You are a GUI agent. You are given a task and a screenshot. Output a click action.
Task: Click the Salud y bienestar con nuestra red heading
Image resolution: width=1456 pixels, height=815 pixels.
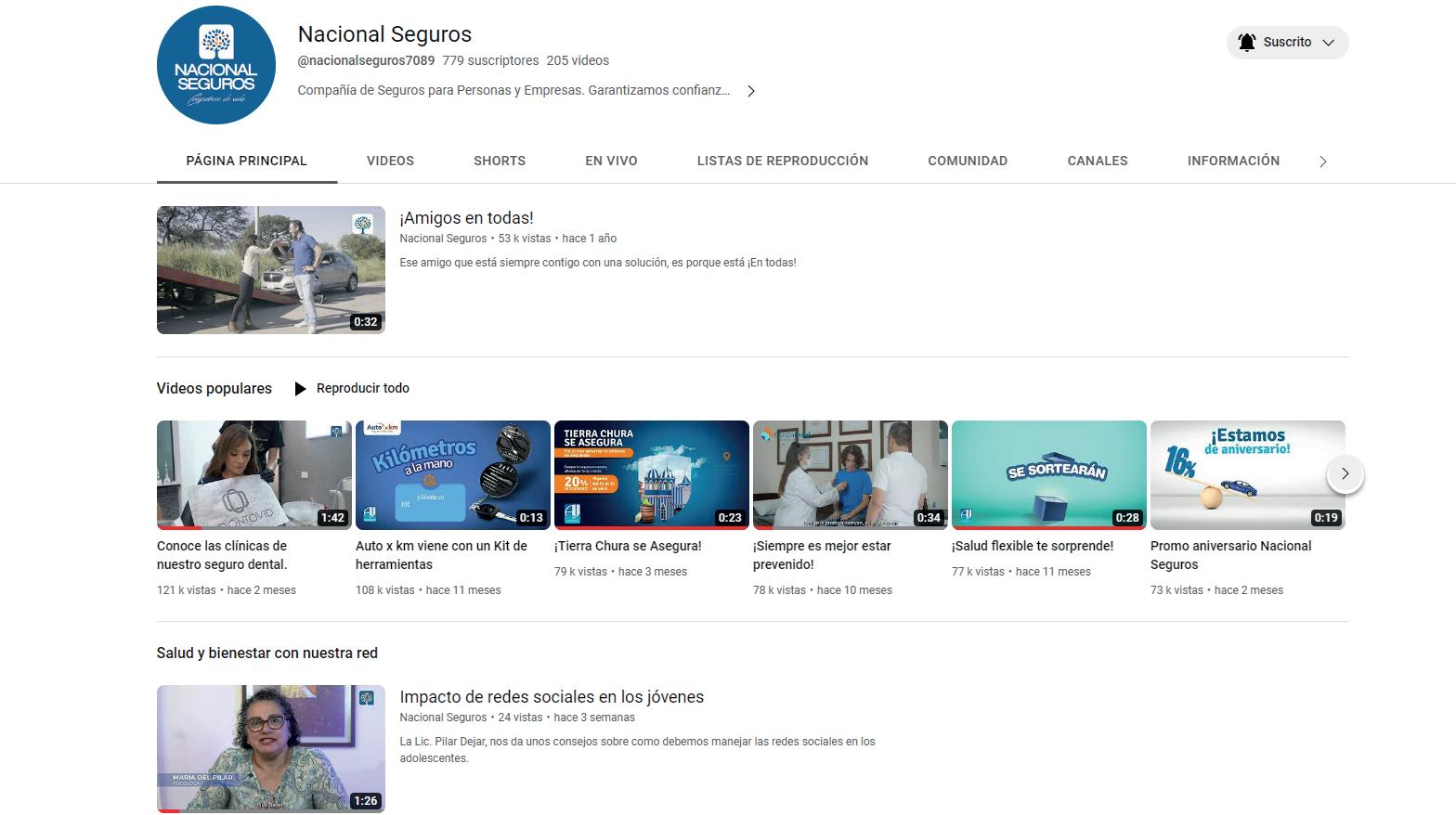267,653
